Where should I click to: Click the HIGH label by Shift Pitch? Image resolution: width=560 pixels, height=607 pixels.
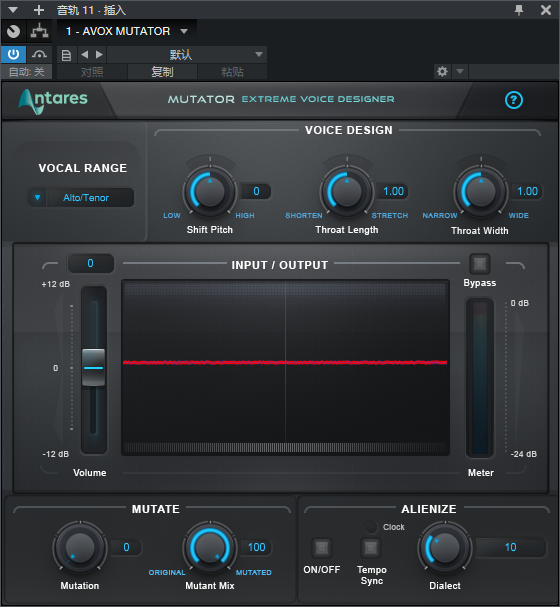(x=245, y=216)
